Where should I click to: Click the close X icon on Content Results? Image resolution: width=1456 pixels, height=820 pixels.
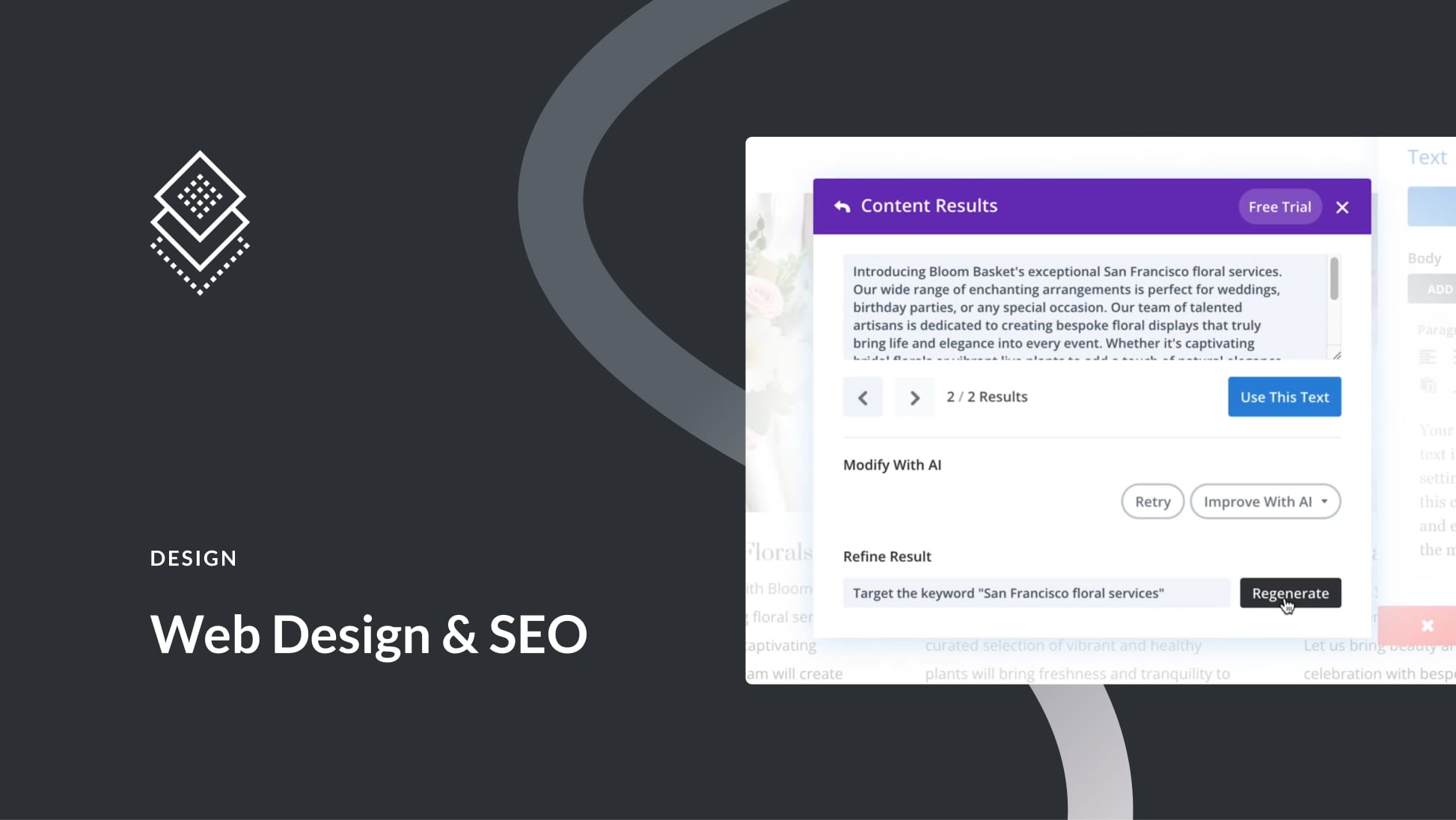(x=1342, y=206)
